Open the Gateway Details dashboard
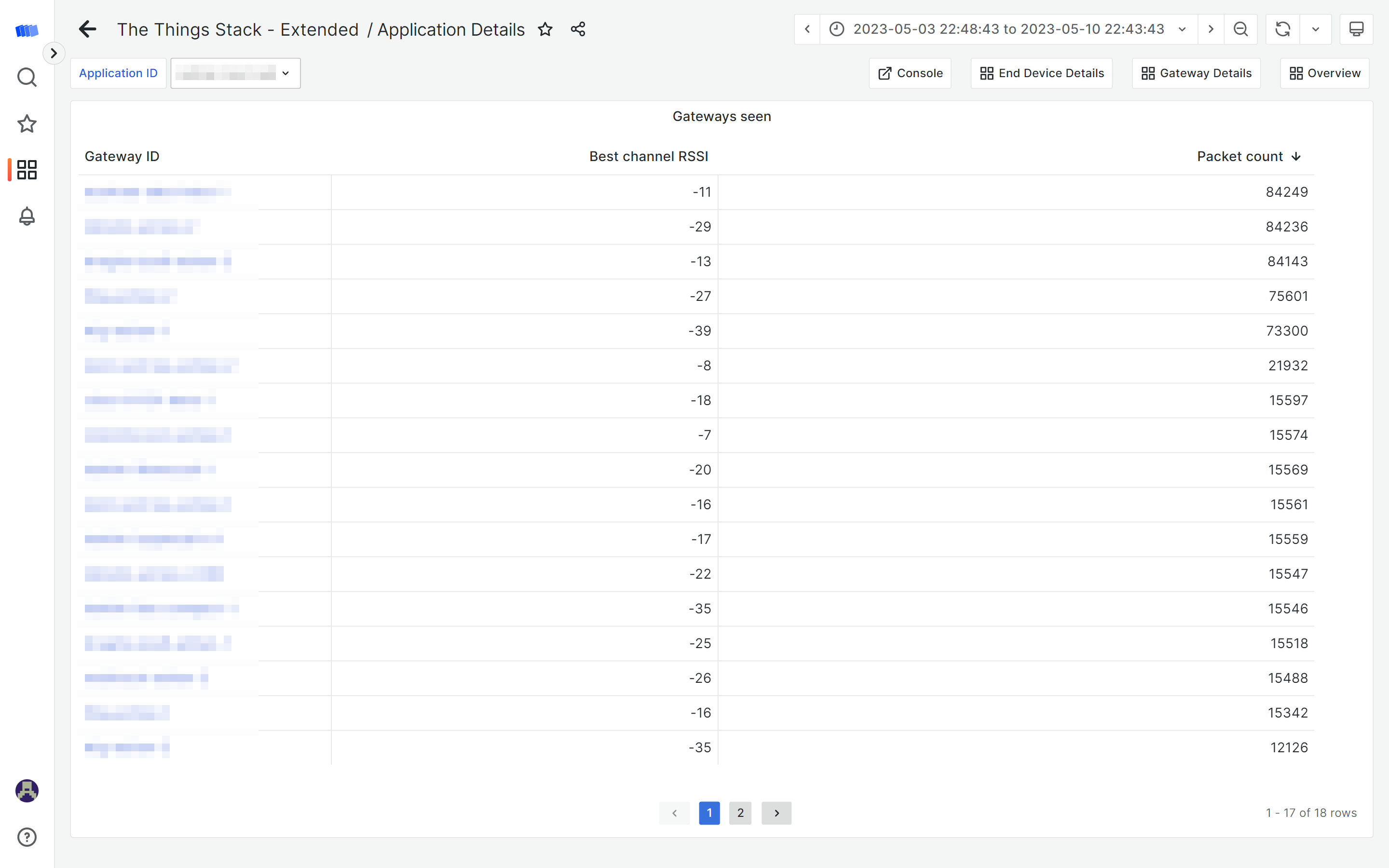 [1196, 73]
